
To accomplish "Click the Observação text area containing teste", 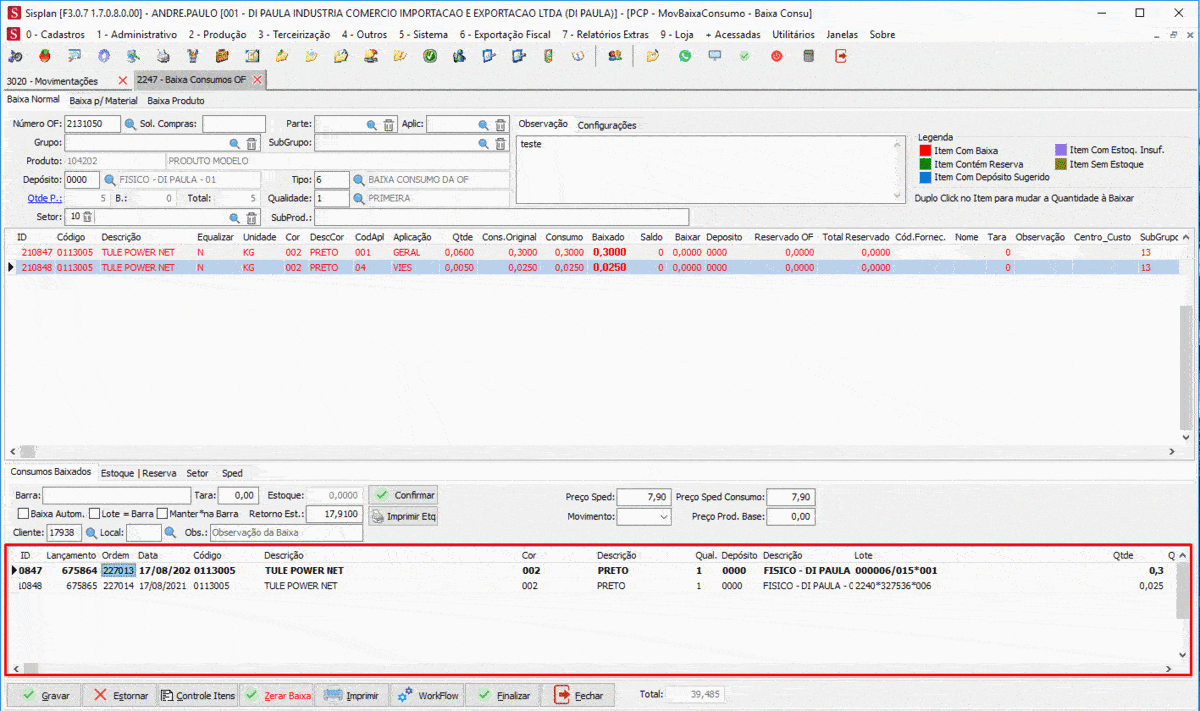I will [709, 171].
